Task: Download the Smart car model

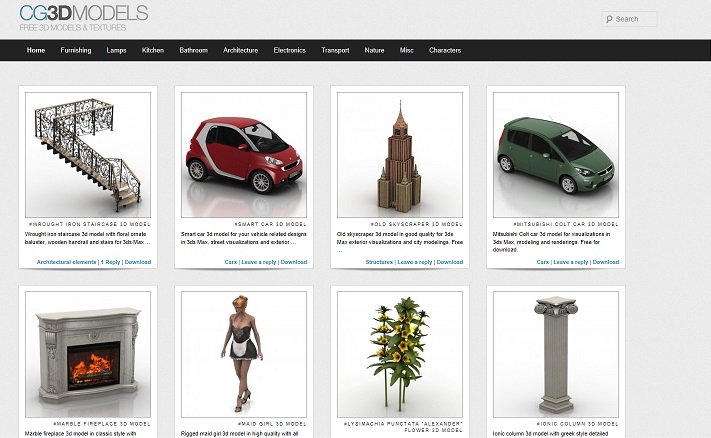Action: 294,262
